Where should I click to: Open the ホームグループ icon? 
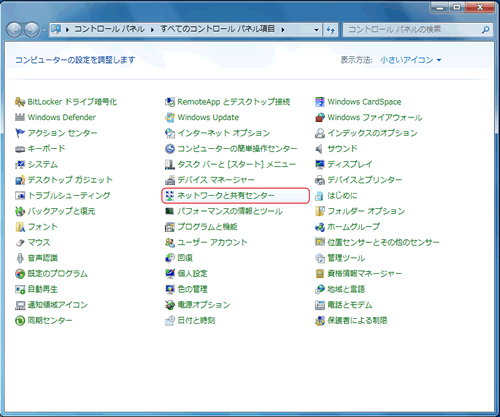(320, 227)
